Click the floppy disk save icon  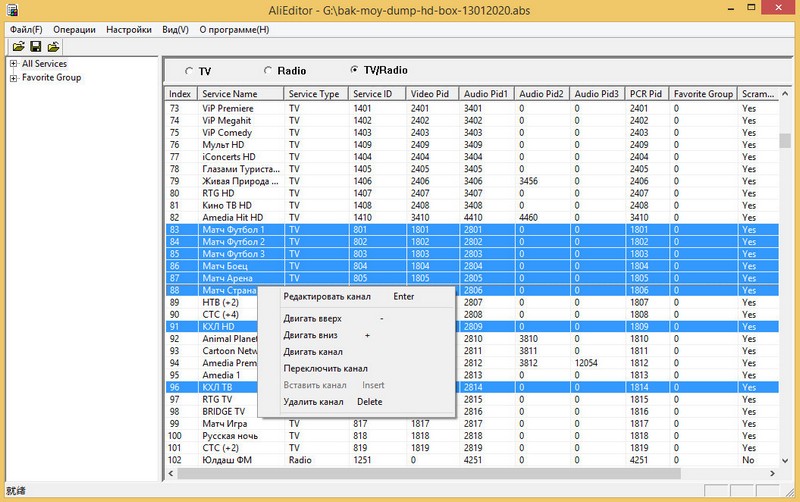coord(36,47)
